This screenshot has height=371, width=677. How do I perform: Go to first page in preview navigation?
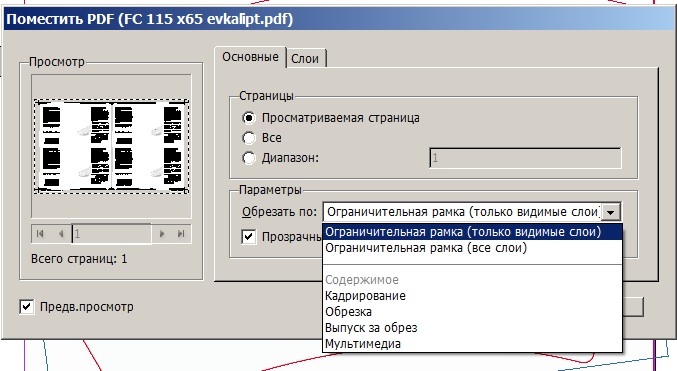click(x=40, y=234)
